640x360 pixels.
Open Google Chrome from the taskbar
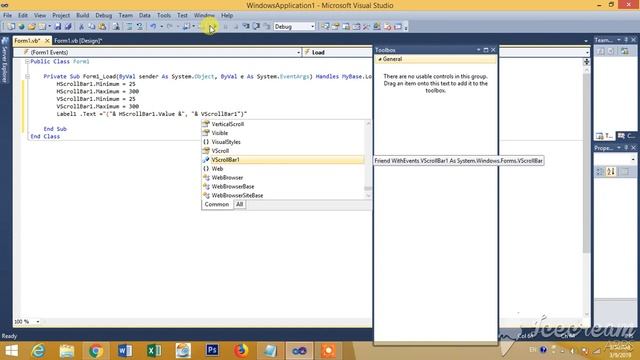tap(96, 351)
